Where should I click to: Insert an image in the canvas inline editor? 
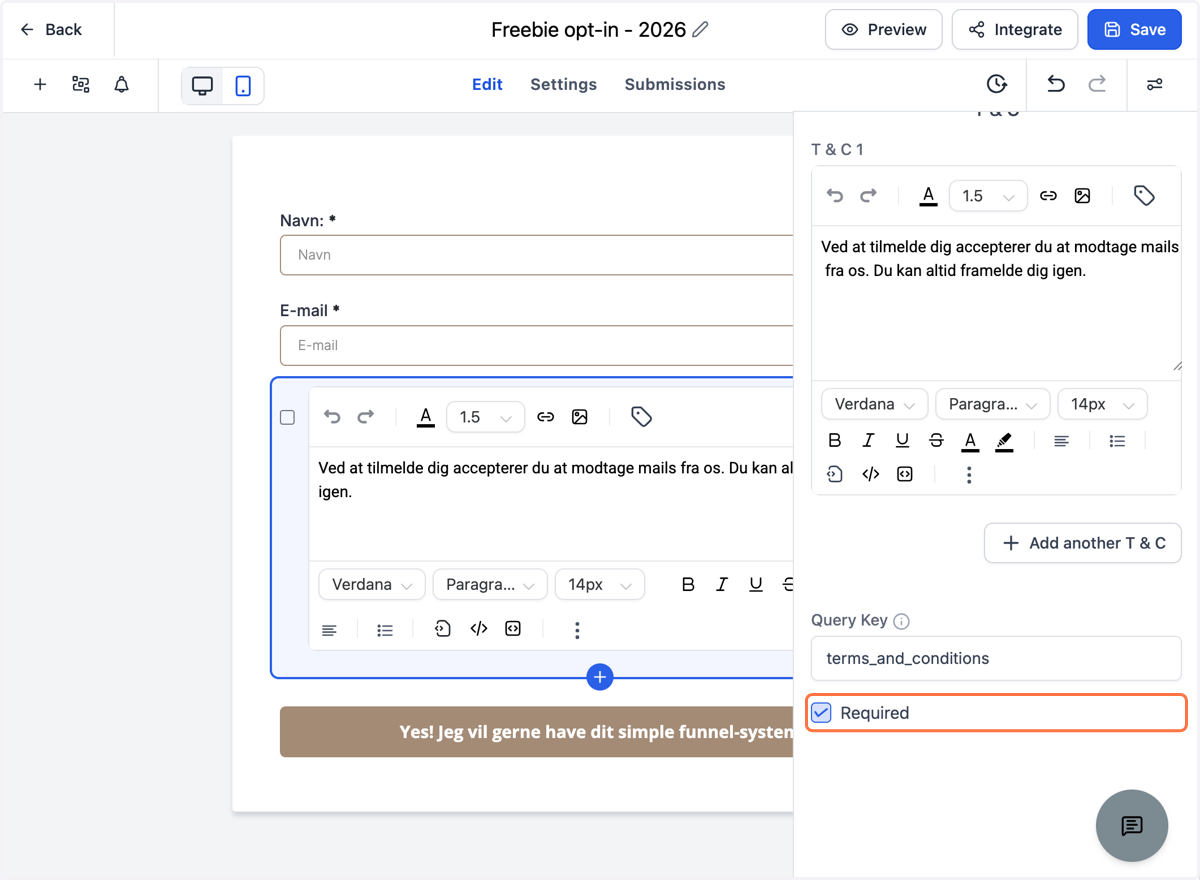579,417
